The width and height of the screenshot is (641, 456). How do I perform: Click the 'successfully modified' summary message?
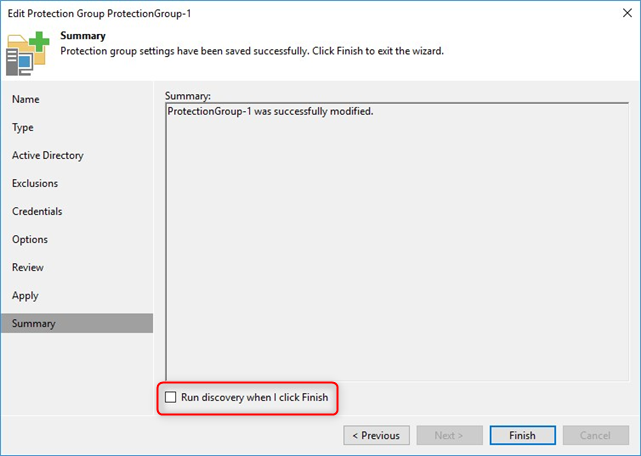tap(271, 111)
